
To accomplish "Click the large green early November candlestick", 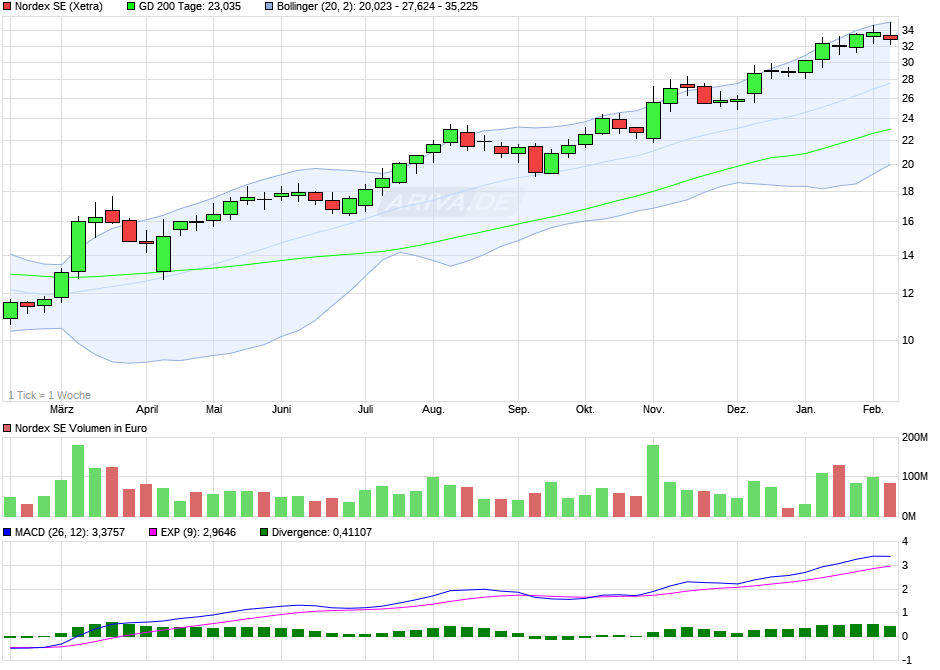I will (x=653, y=120).
